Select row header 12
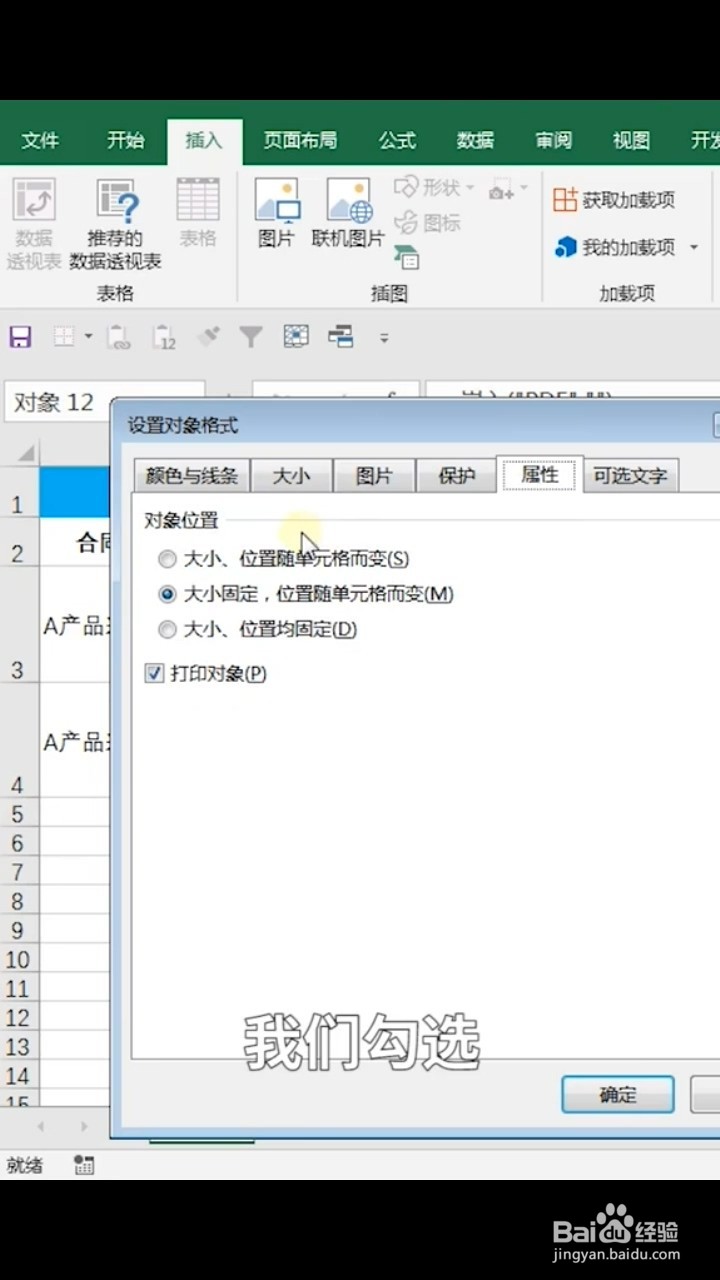The width and height of the screenshot is (720, 1280). [x=17, y=1018]
